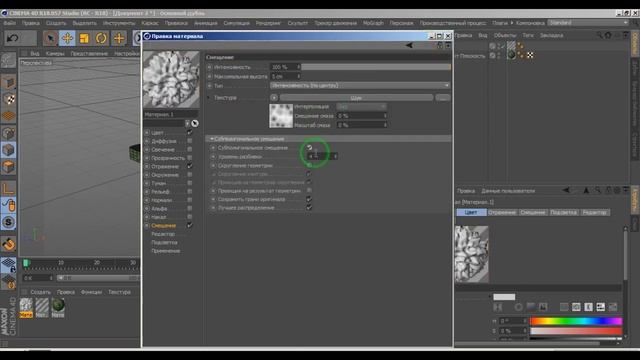This screenshot has height=360, width=640.
Task: Click the saturation red slider
Action: pos(576,331)
